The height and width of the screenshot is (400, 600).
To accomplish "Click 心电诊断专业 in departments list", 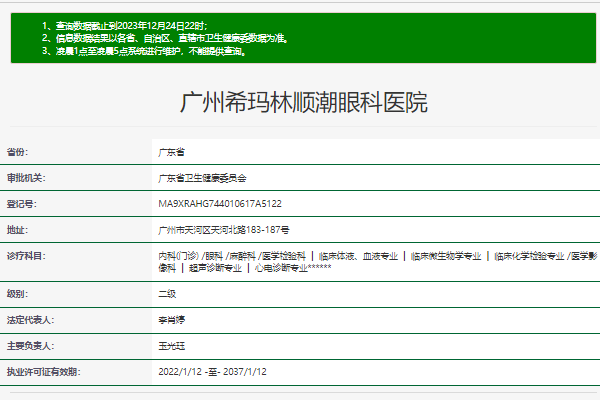I will point(281,268).
